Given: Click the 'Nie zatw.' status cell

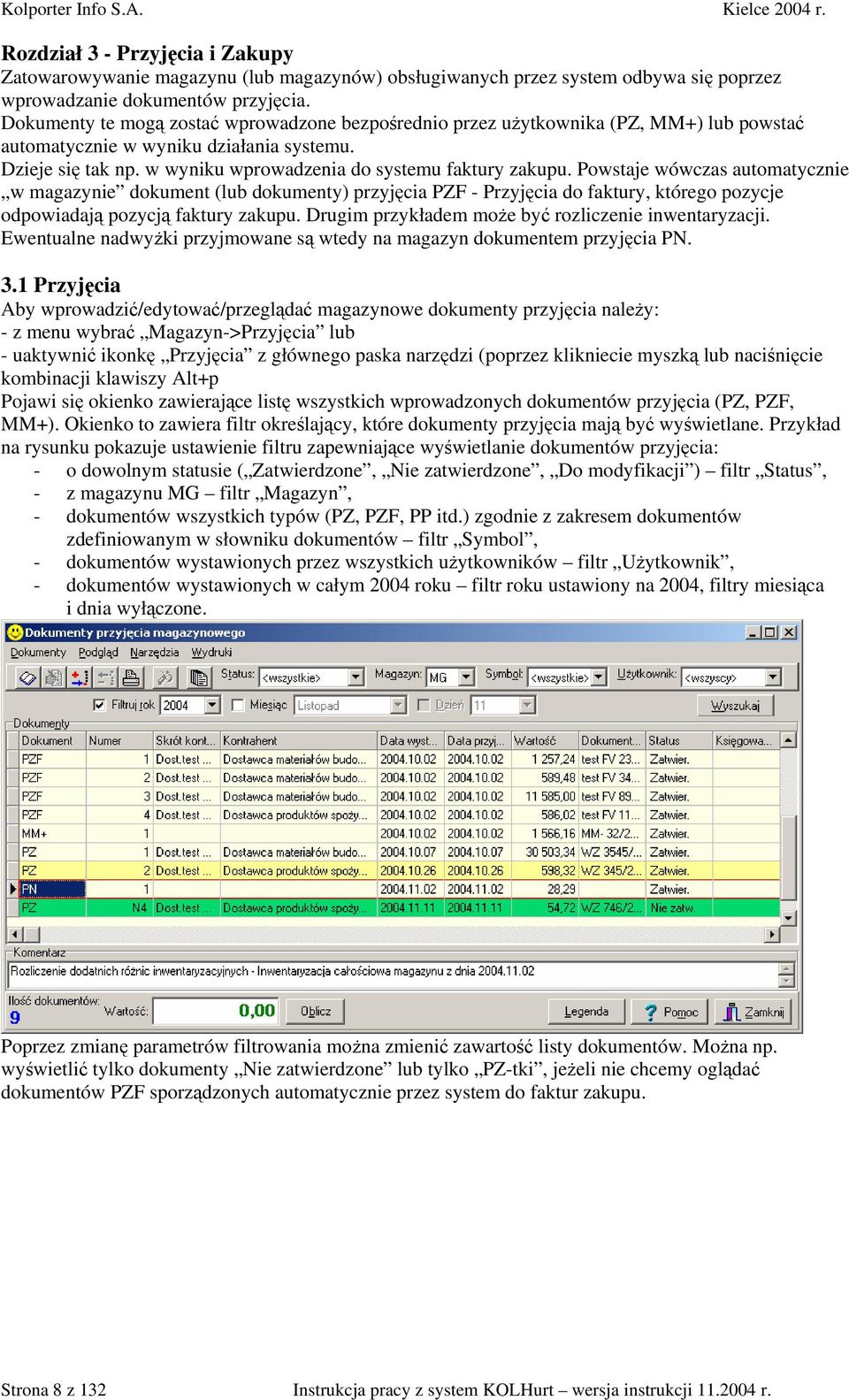Looking at the screenshot, I should coord(678,907).
